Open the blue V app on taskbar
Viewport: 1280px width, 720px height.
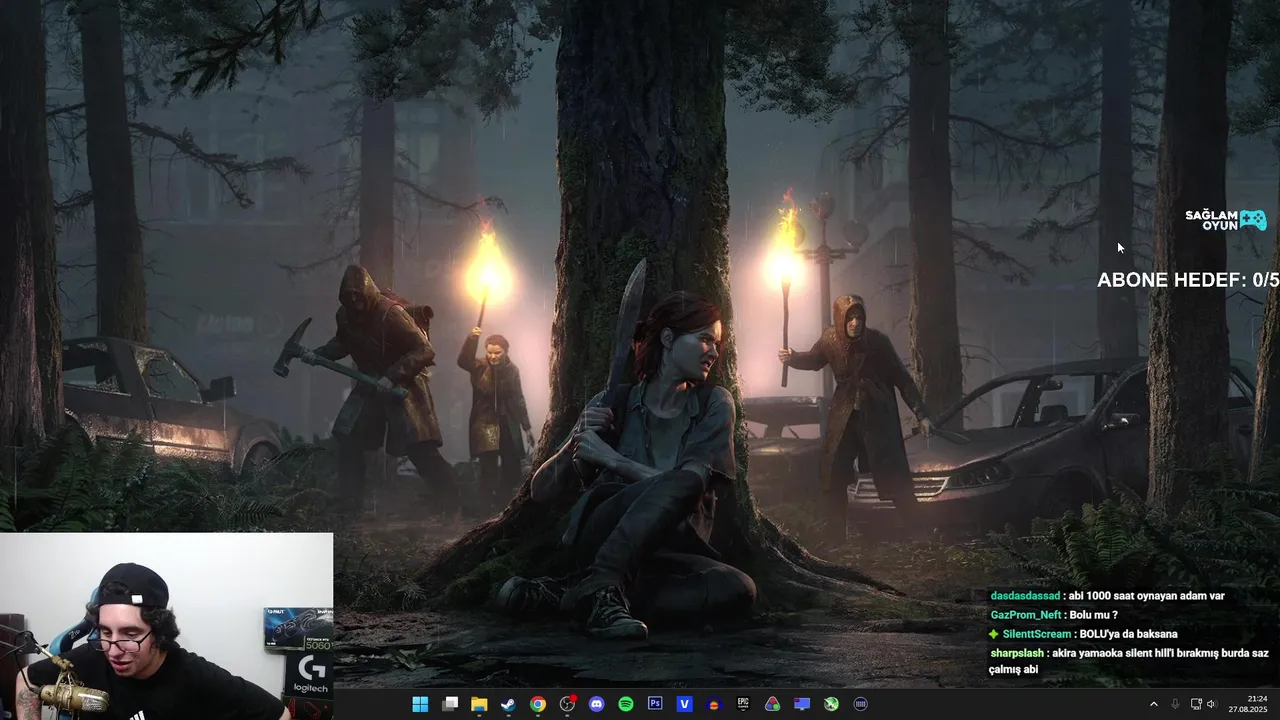[685, 704]
